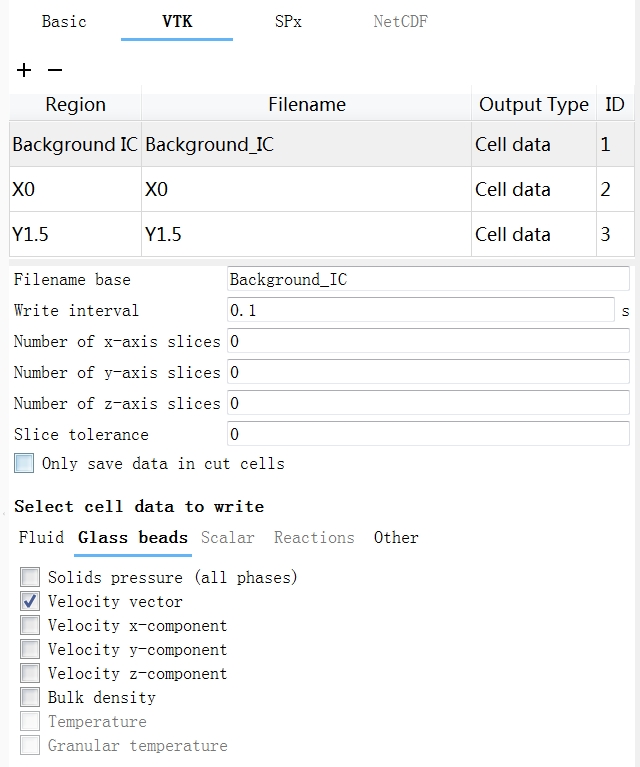Click the Filename base input field

(x=428, y=280)
